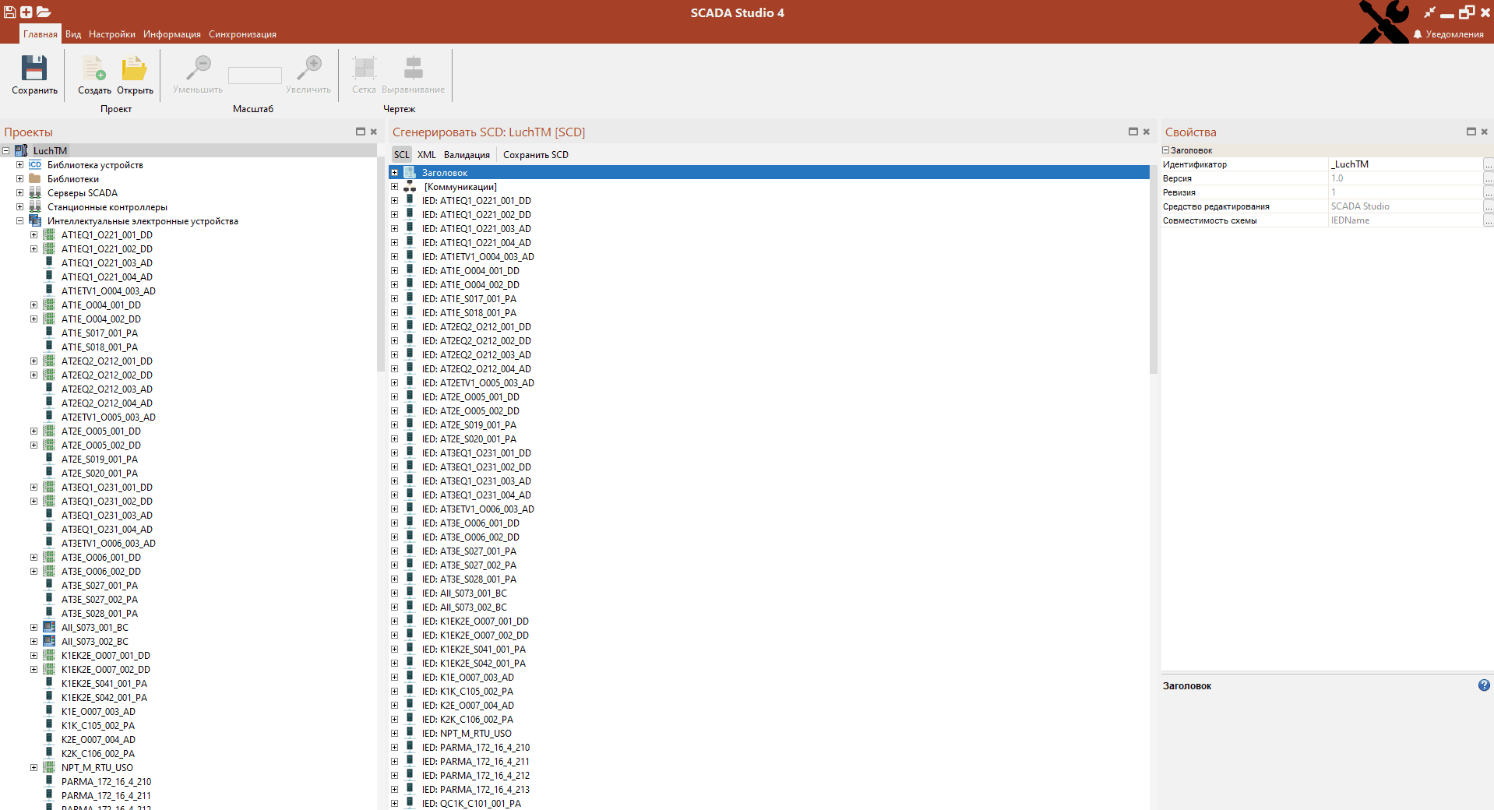This screenshot has width=1494, height=810.
Task: Select AT1E_S017_001_PA in Проекты tree
Action: point(100,333)
